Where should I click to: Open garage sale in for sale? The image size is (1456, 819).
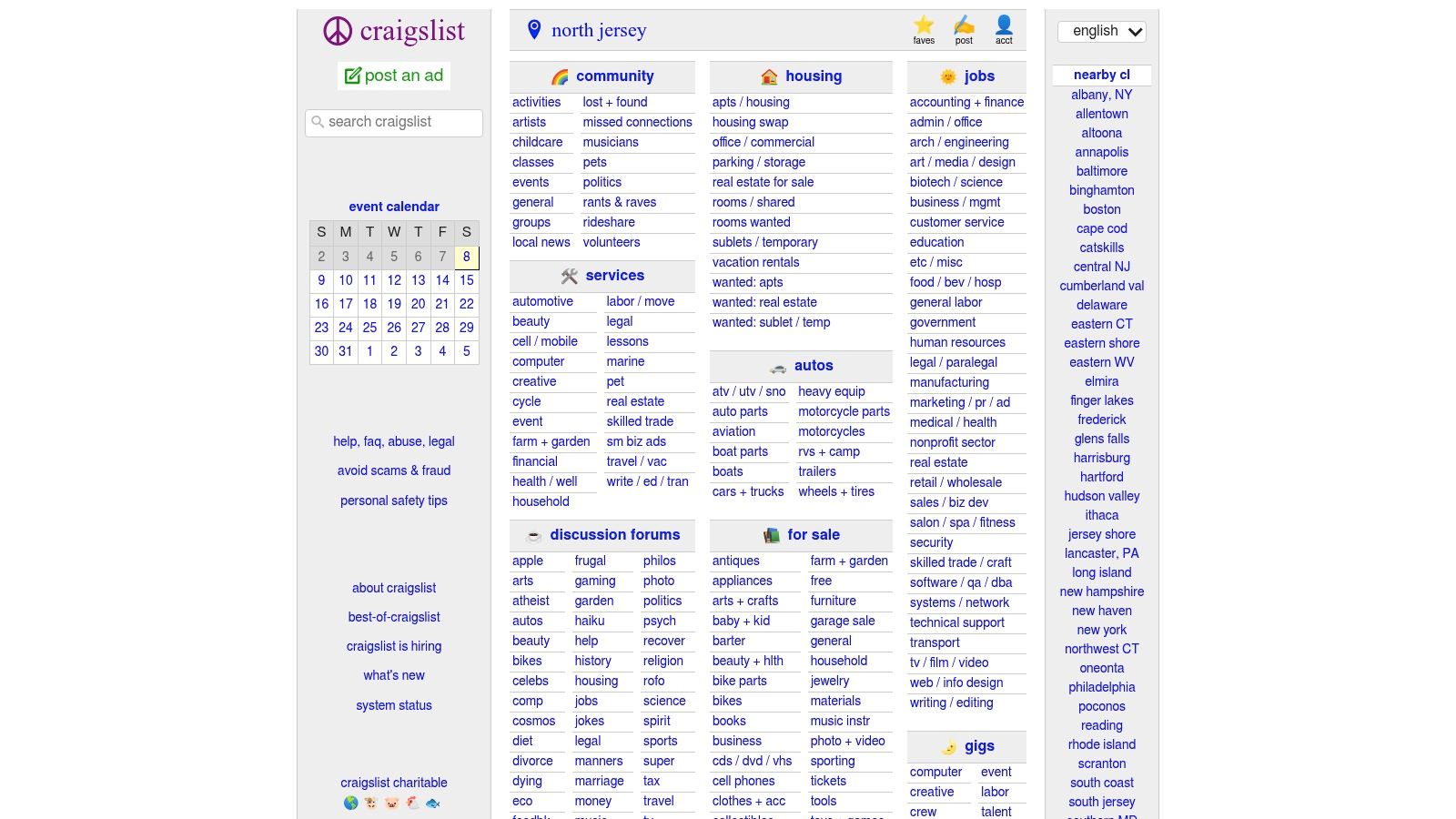843,622
